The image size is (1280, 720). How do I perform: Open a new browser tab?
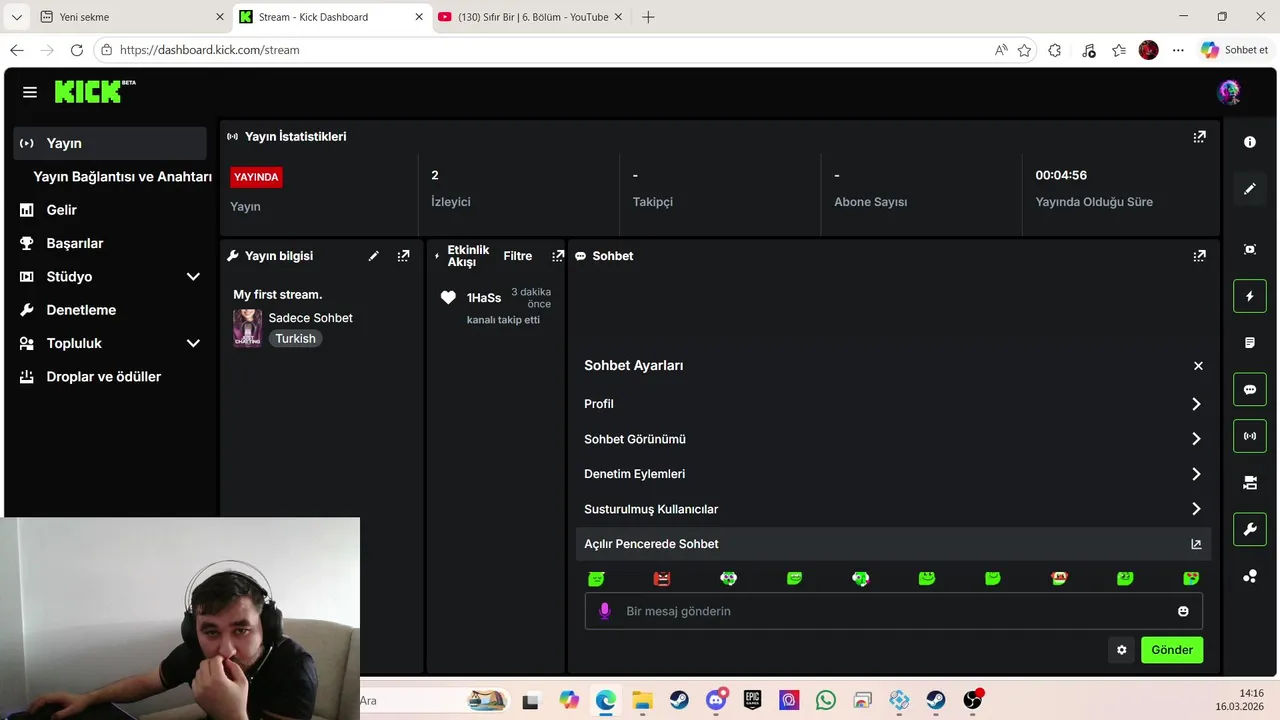[648, 17]
